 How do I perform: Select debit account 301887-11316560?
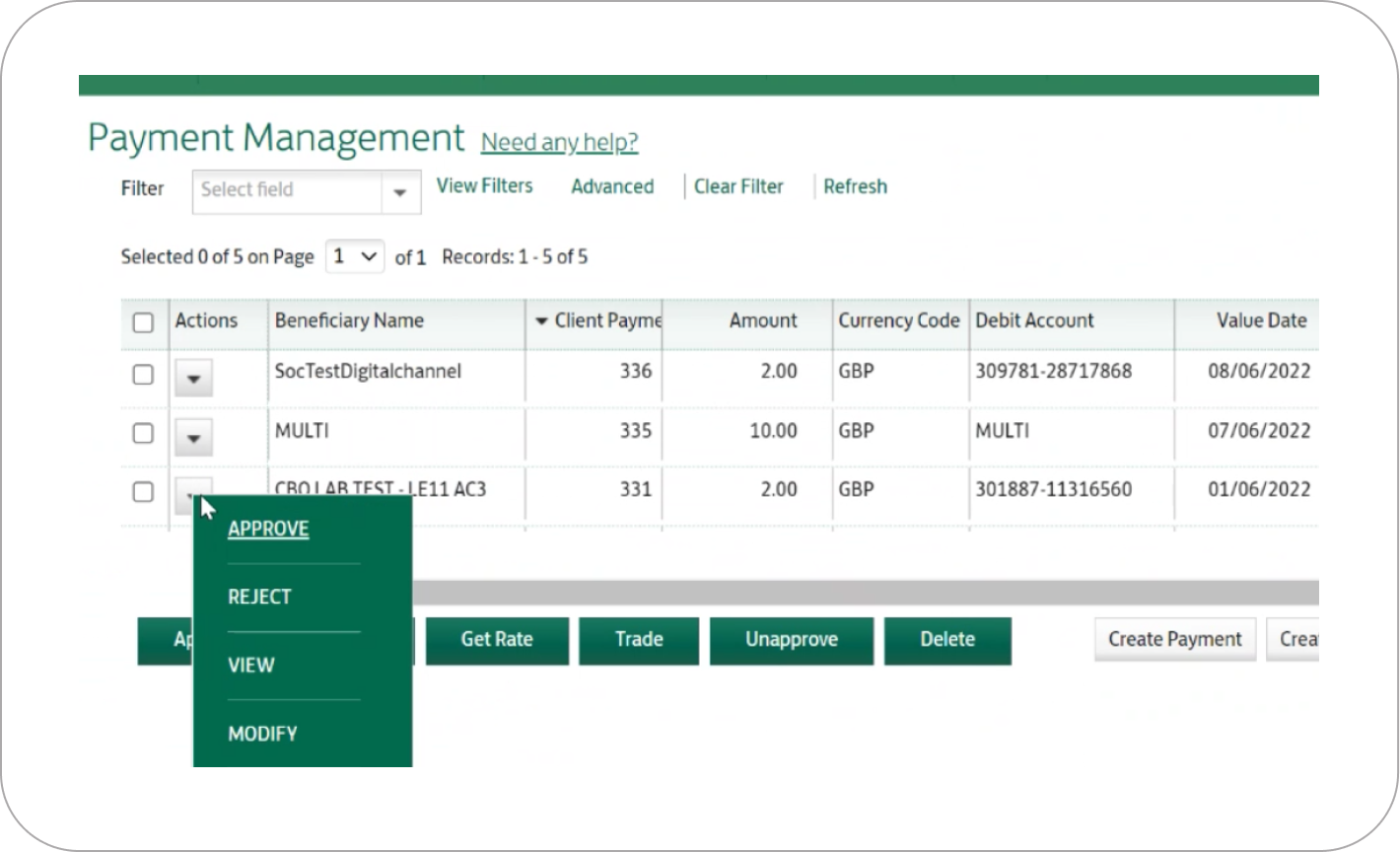(1053, 489)
